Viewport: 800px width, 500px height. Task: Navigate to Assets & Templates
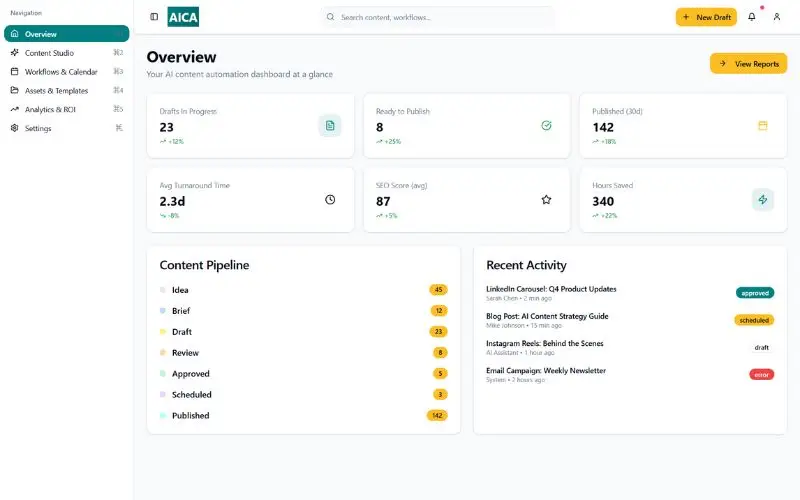(66, 90)
